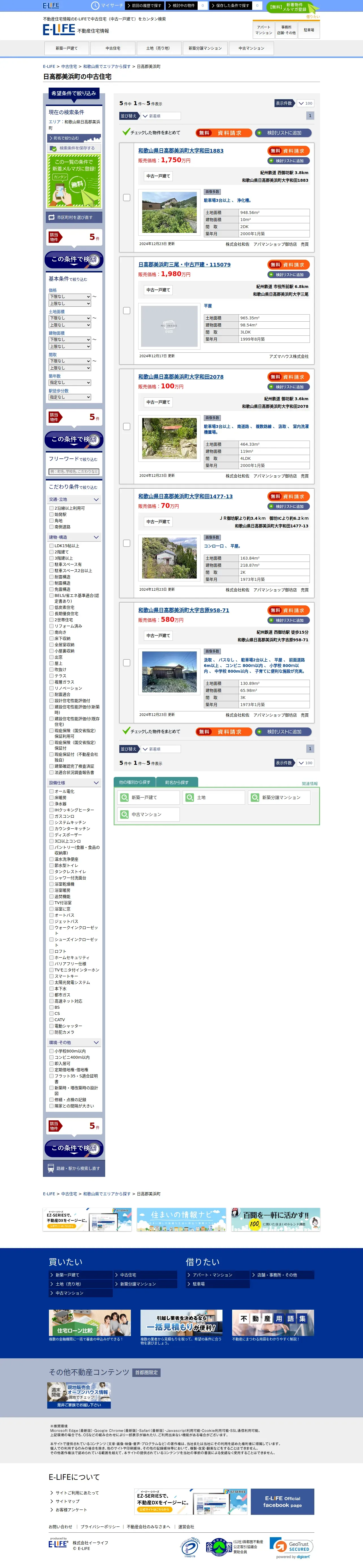Open the 土地面積 下限なし dropdown
The width and height of the screenshot is (363, 1568).
pyautogui.click(x=70, y=318)
